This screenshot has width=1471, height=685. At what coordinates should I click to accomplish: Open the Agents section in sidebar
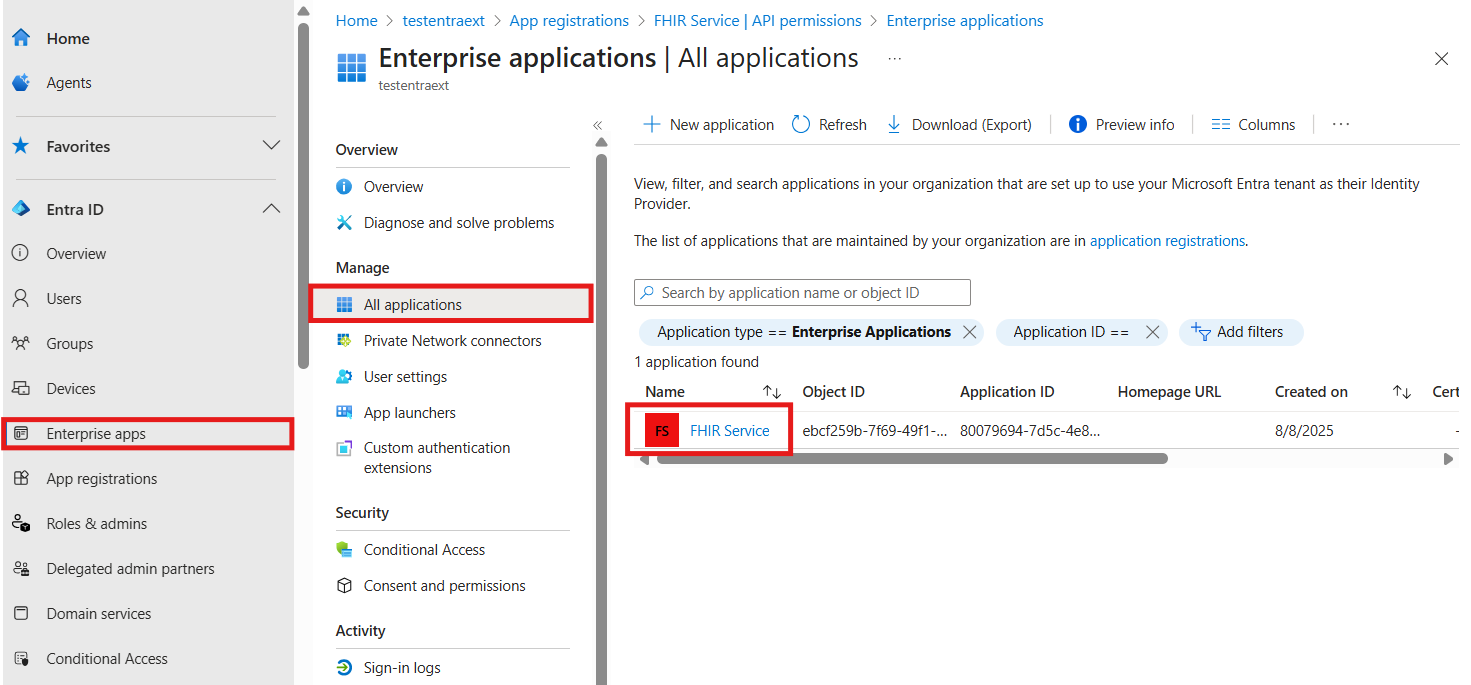pos(67,82)
